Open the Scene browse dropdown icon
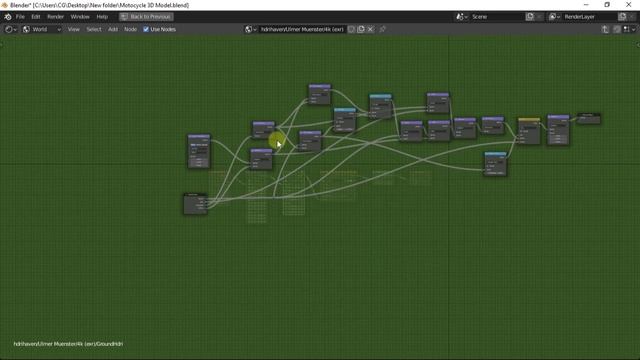The height and width of the screenshot is (360, 640). (462, 17)
